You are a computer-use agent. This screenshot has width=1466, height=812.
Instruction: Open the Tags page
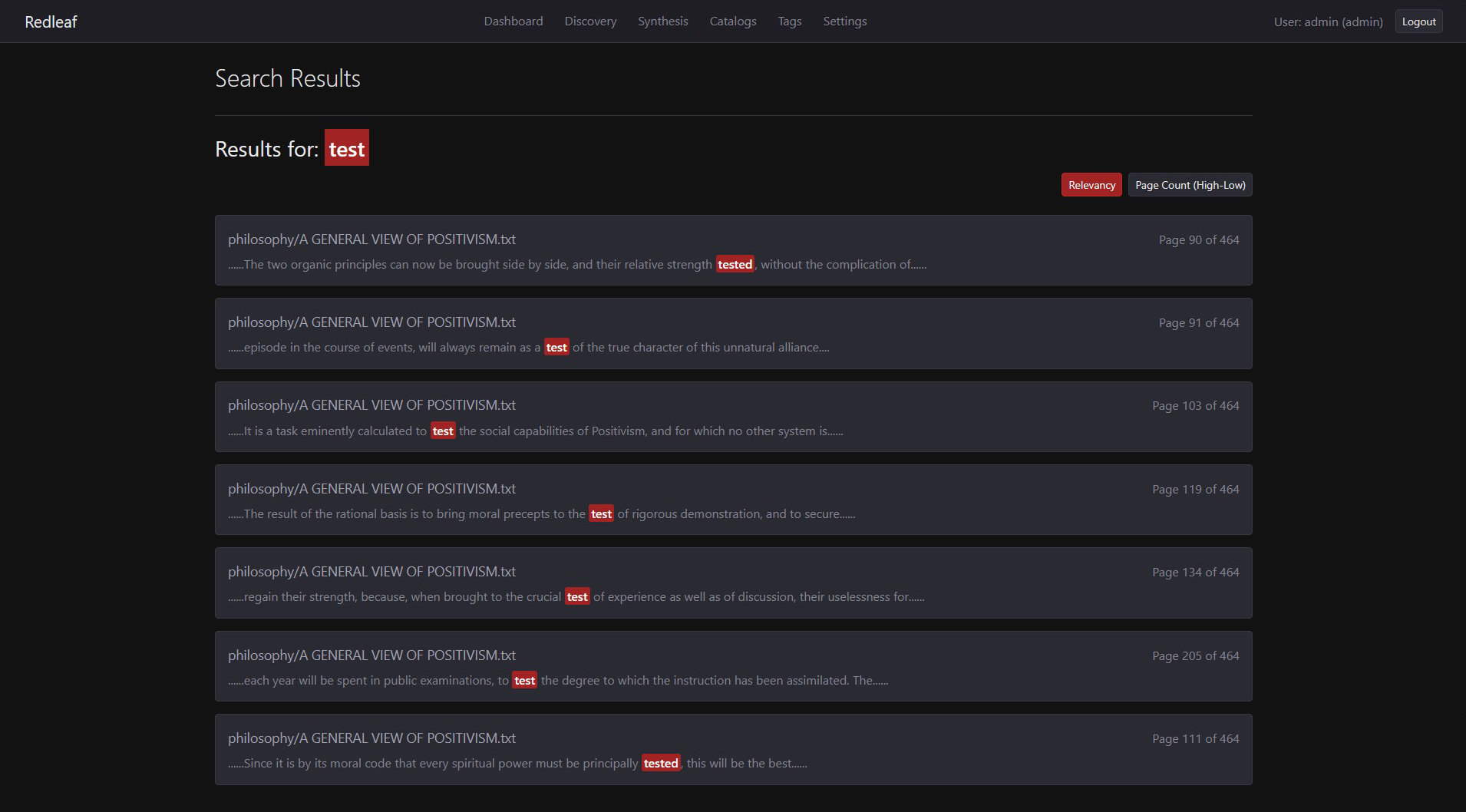point(789,21)
